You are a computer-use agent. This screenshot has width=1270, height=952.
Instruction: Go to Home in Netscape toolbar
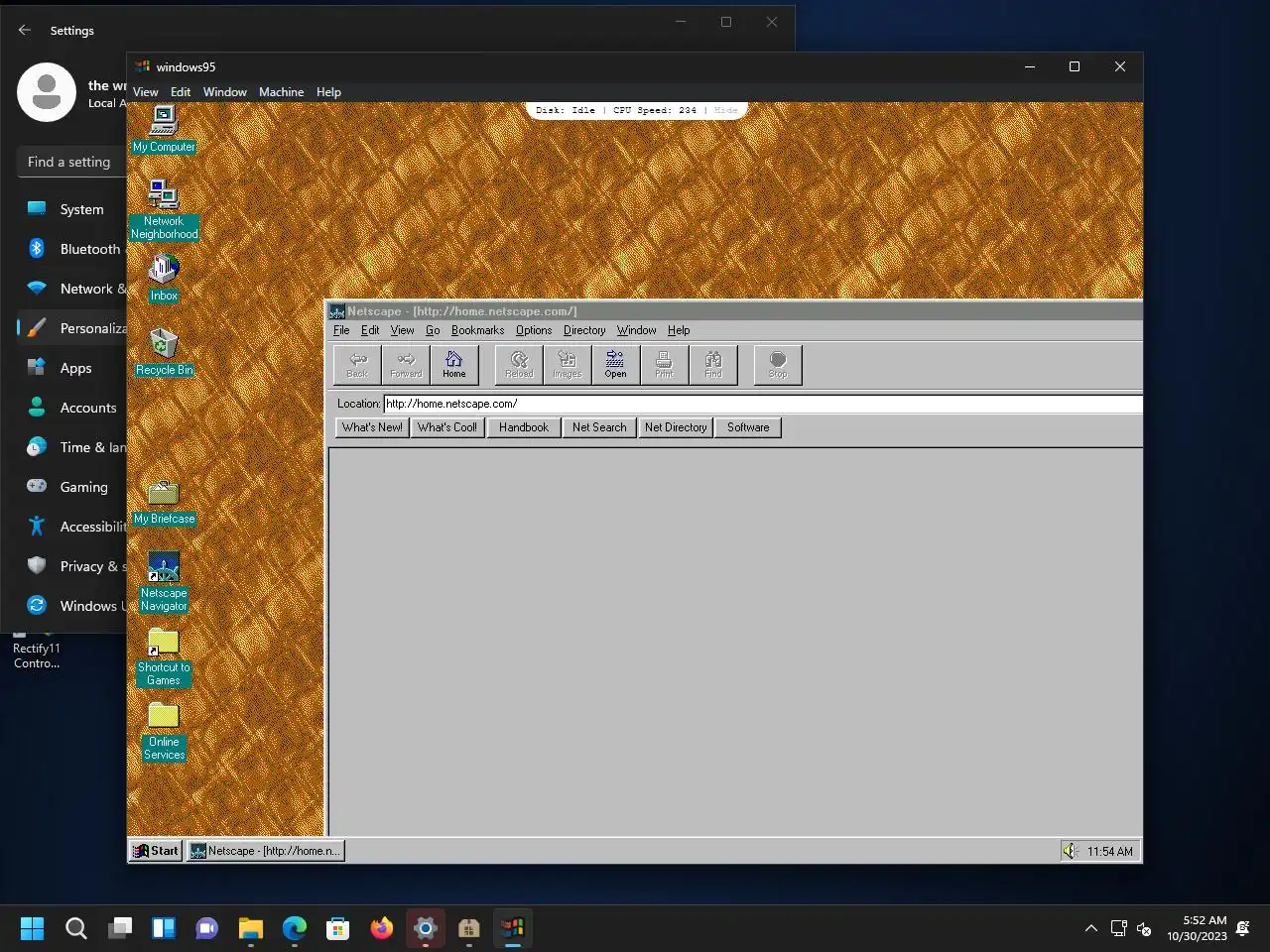454,364
